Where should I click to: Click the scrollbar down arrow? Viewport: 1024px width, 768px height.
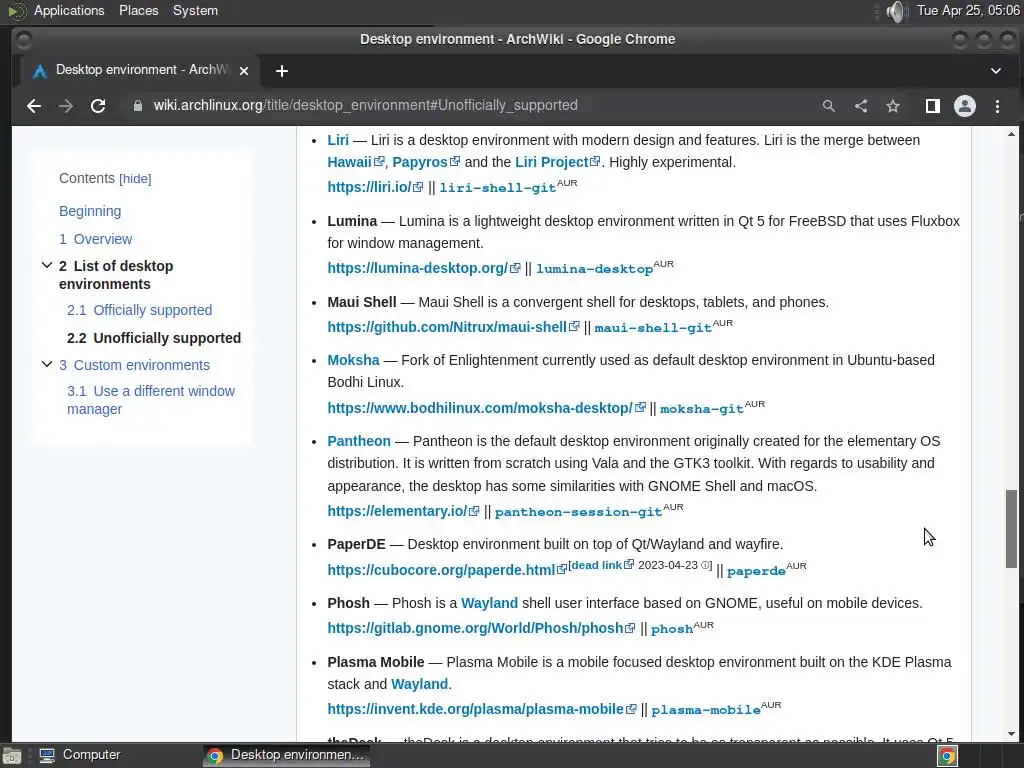1011,734
